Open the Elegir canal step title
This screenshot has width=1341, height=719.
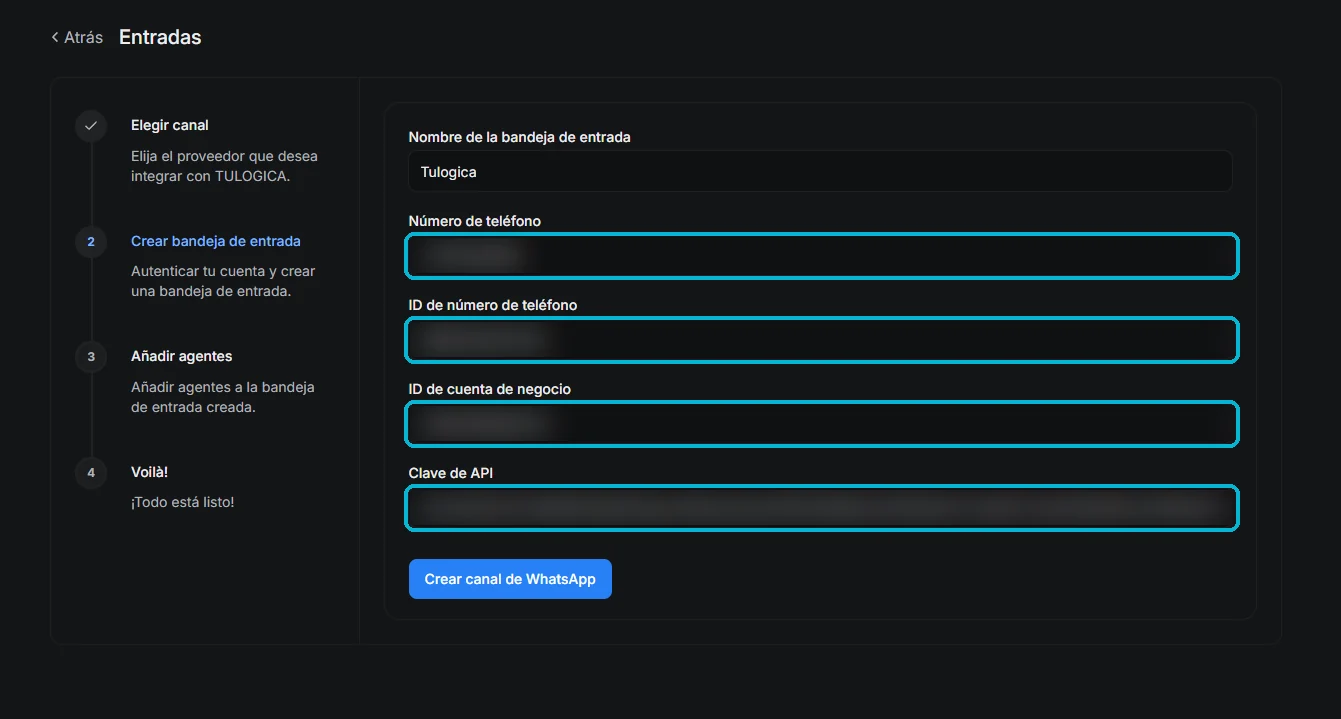click(170, 125)
